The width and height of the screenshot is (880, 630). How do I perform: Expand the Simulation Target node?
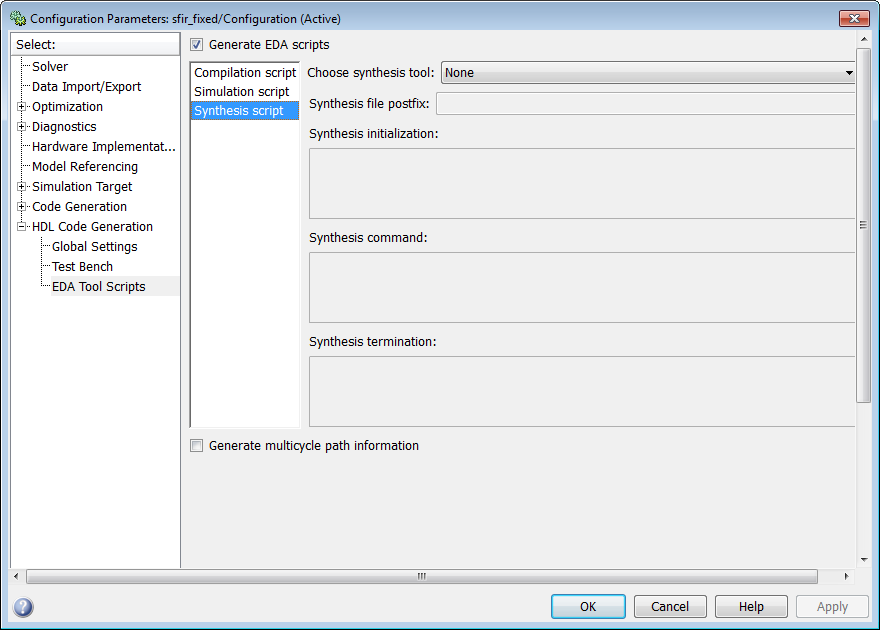coord(21,187)
